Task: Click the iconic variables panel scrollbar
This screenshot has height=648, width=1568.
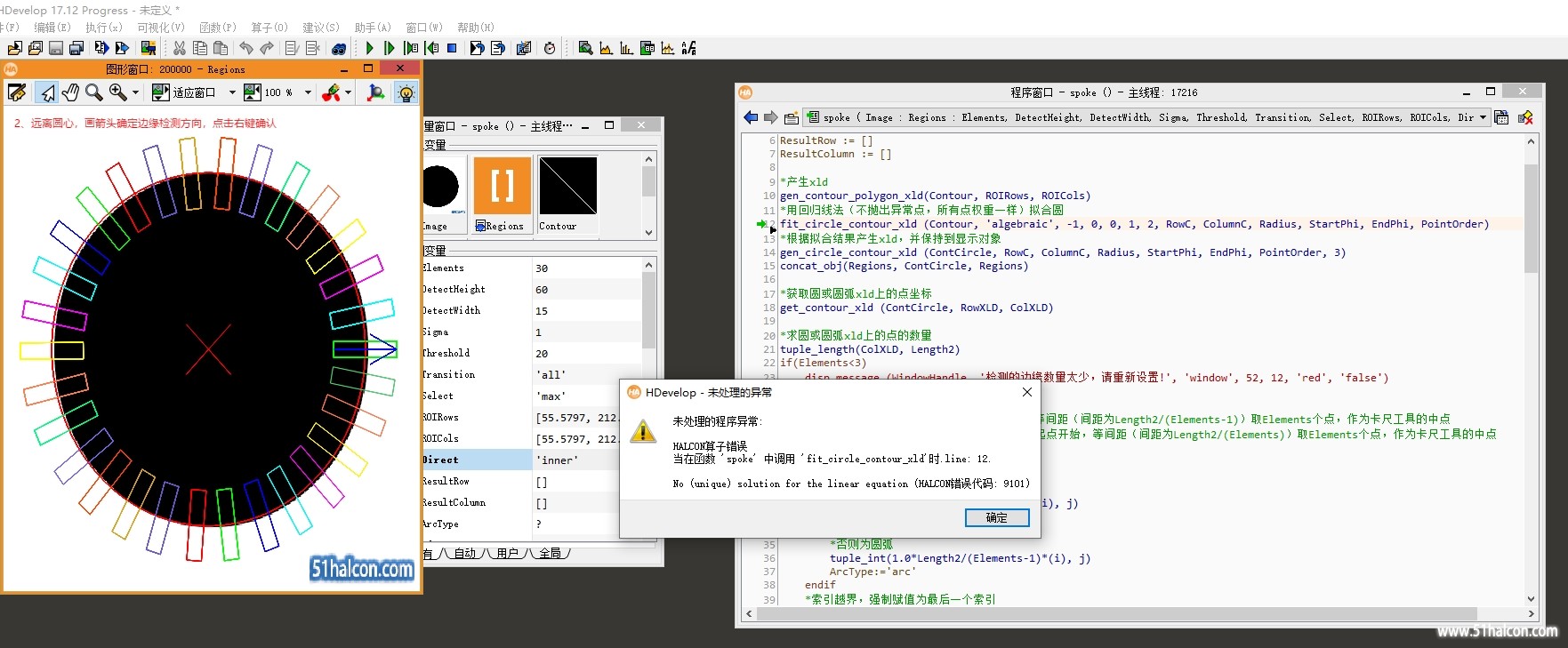Action: 648,183
